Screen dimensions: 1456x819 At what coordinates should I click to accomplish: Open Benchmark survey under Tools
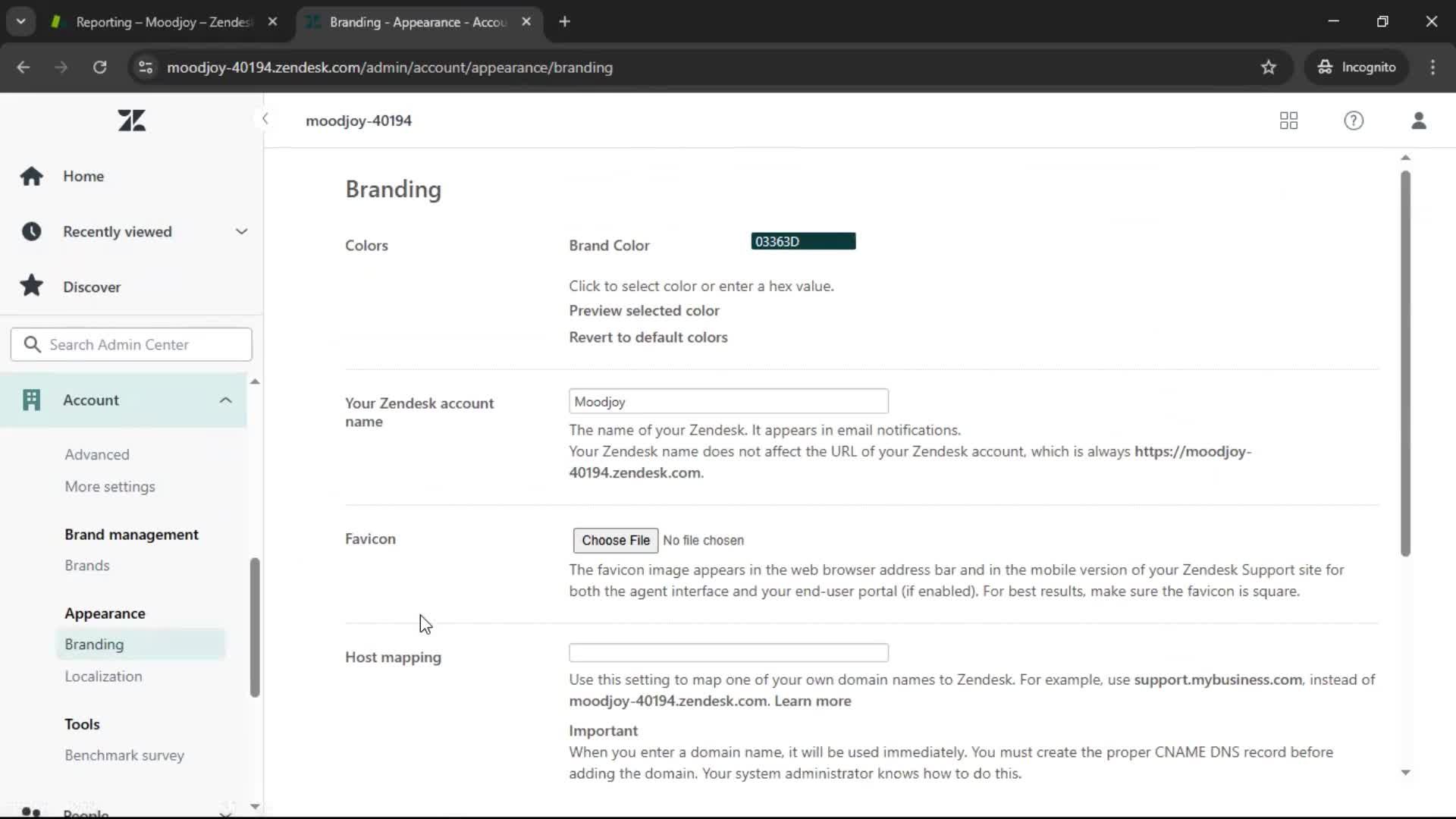point(124,755)
